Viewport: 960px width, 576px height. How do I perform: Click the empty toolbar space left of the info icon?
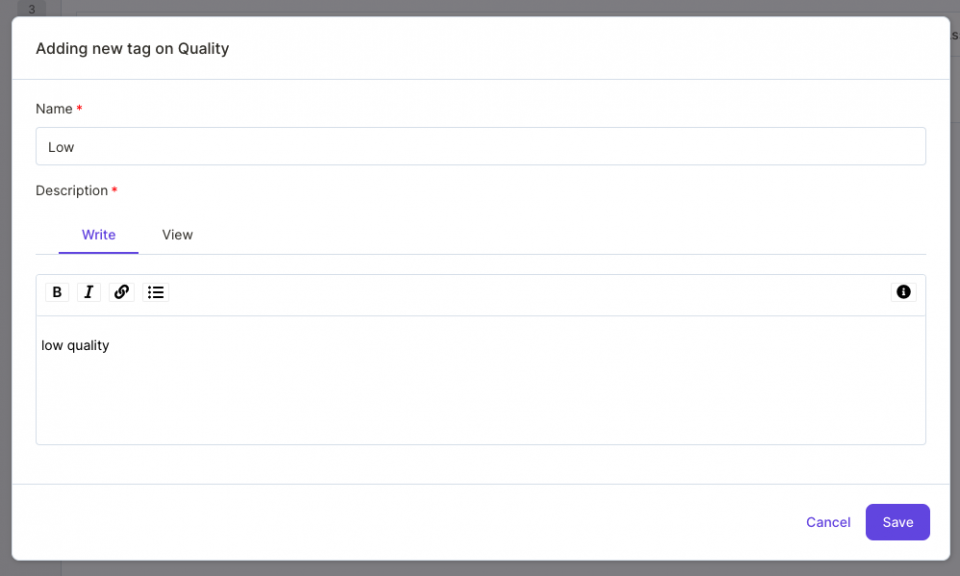pos(530,293)
